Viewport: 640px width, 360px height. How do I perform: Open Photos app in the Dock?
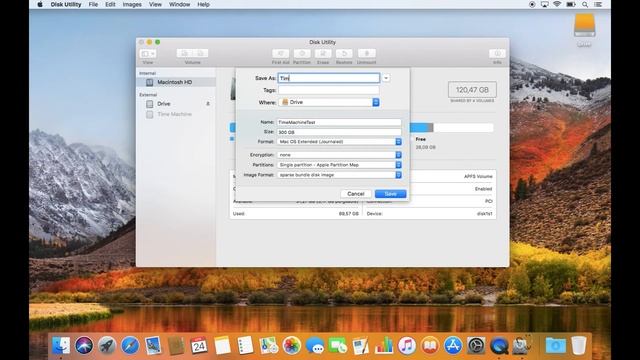coord(291,346)
